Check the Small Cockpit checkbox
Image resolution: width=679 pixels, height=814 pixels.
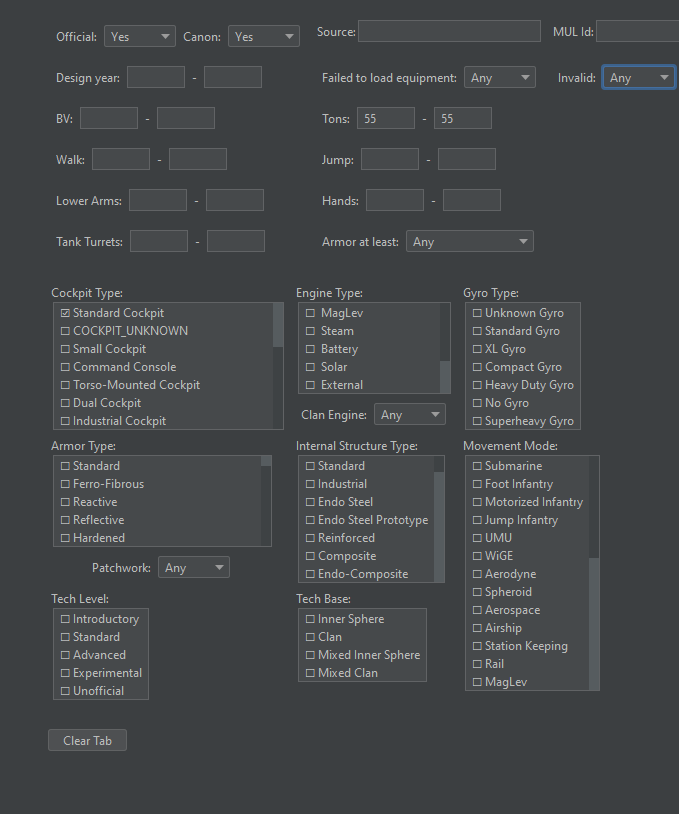pyautogui.click(x=65, y=349)
